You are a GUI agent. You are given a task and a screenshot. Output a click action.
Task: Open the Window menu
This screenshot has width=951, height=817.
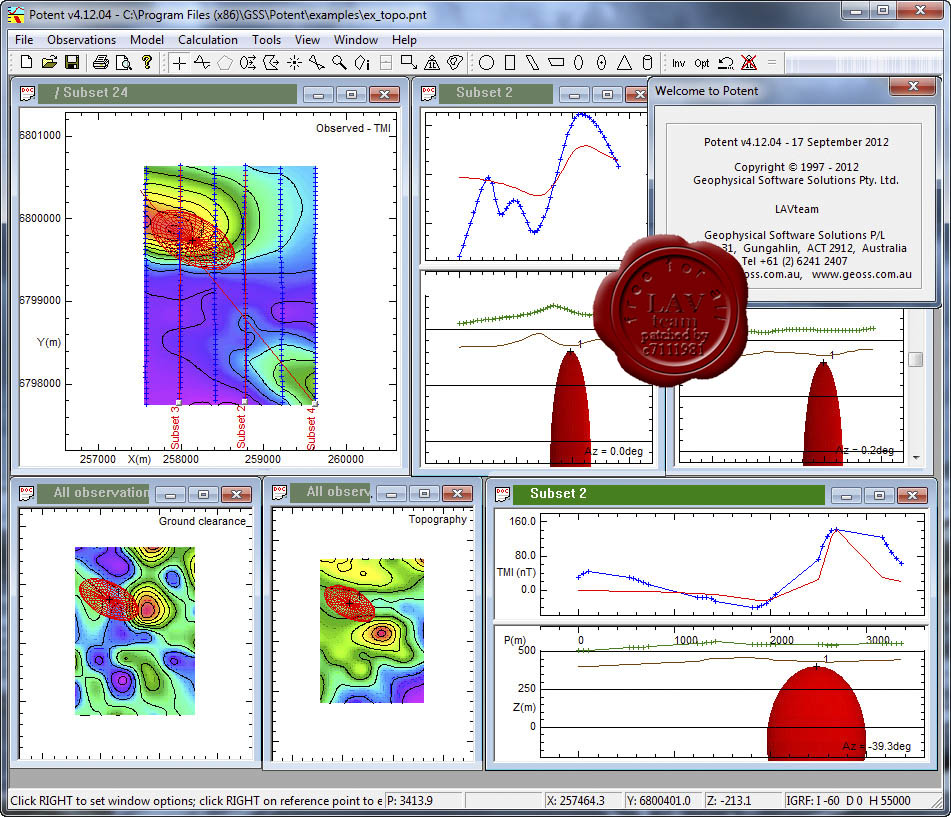click(x=355, y=39)
